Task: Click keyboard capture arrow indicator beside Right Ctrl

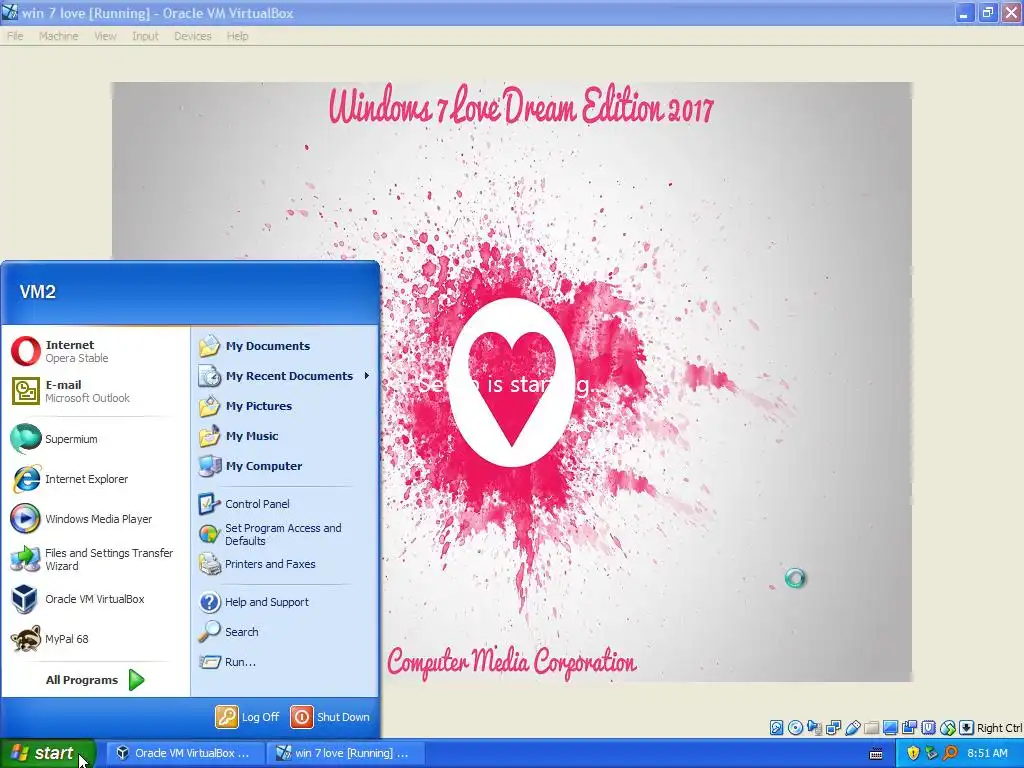Action: [x=967, y=728]
